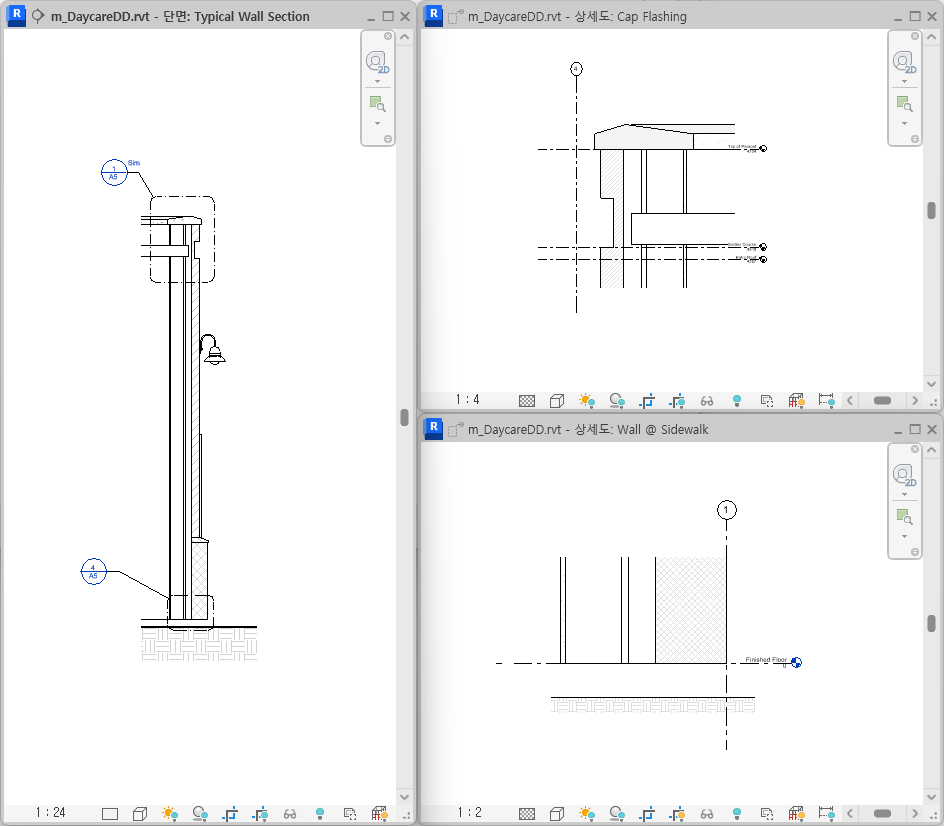Toggle crop region visibility in Typical Wall Section
Image resolution: width=944 pixels, height=826 pixels.
coord(260,814)
